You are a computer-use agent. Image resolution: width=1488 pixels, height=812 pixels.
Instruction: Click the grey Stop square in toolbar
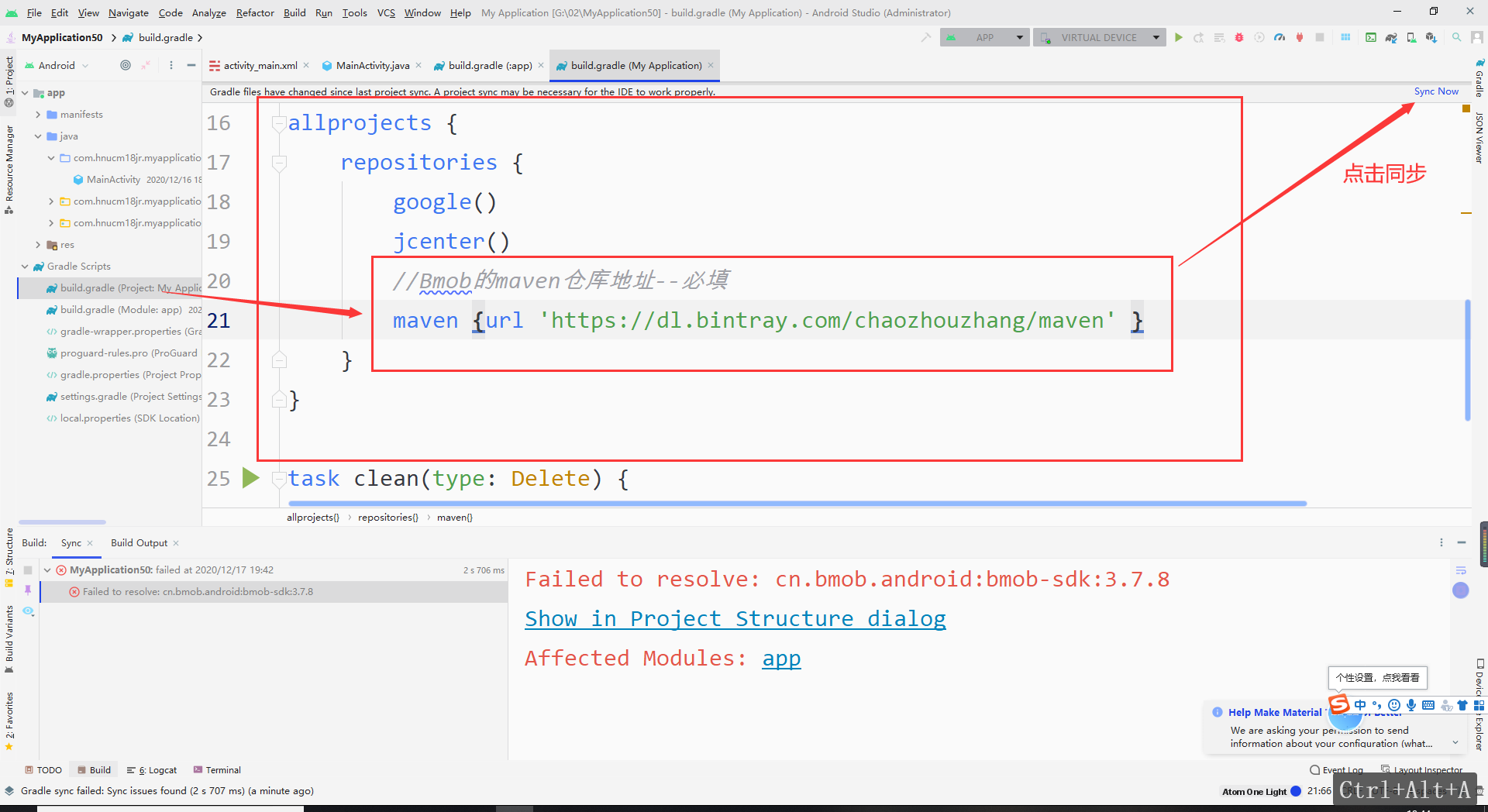pos(1320,37)
